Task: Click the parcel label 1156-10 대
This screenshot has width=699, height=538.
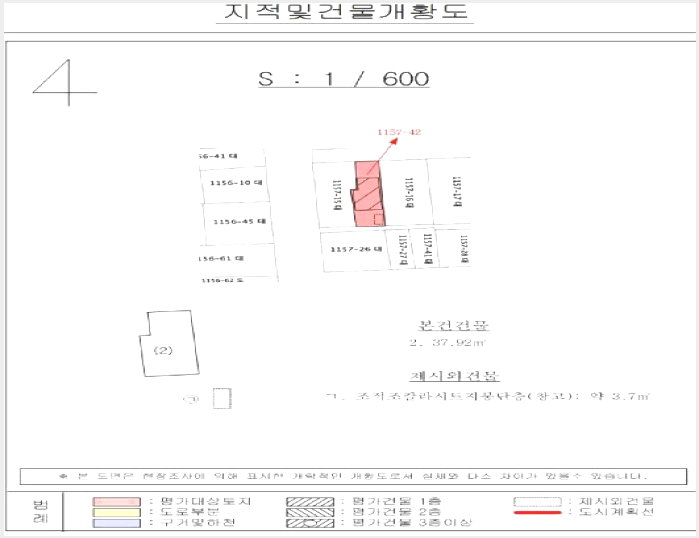Action: [236, 183]
